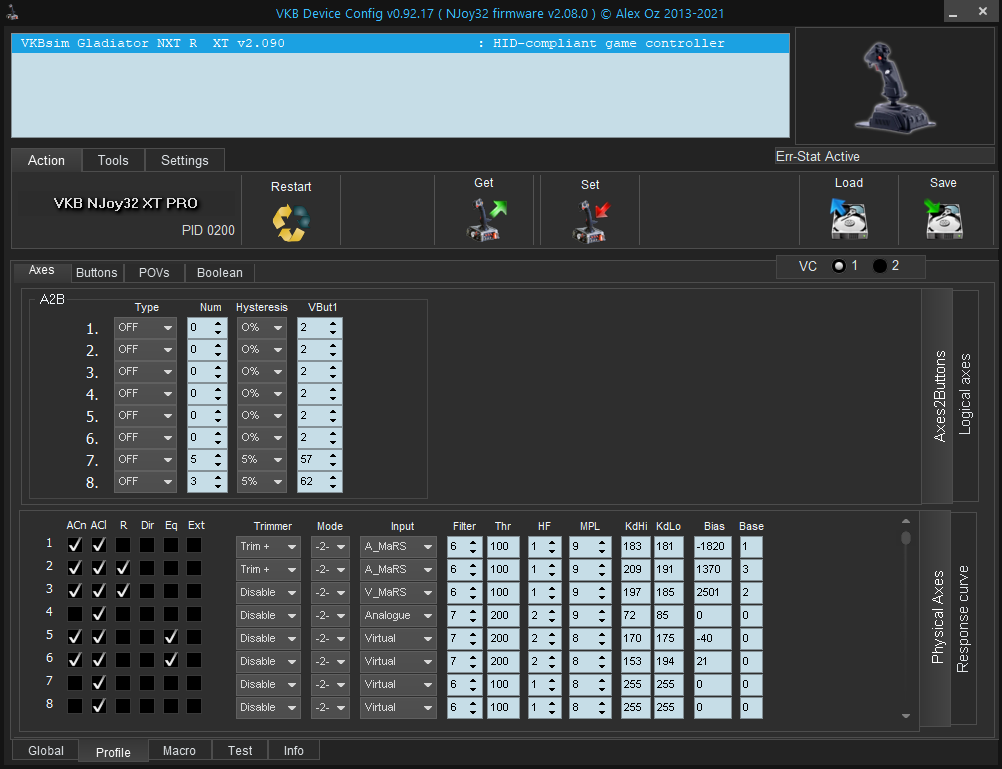Toggle Dir checkbox for axis 3
The height and width of the screenshot is (769, 1002).
(147, 591)
